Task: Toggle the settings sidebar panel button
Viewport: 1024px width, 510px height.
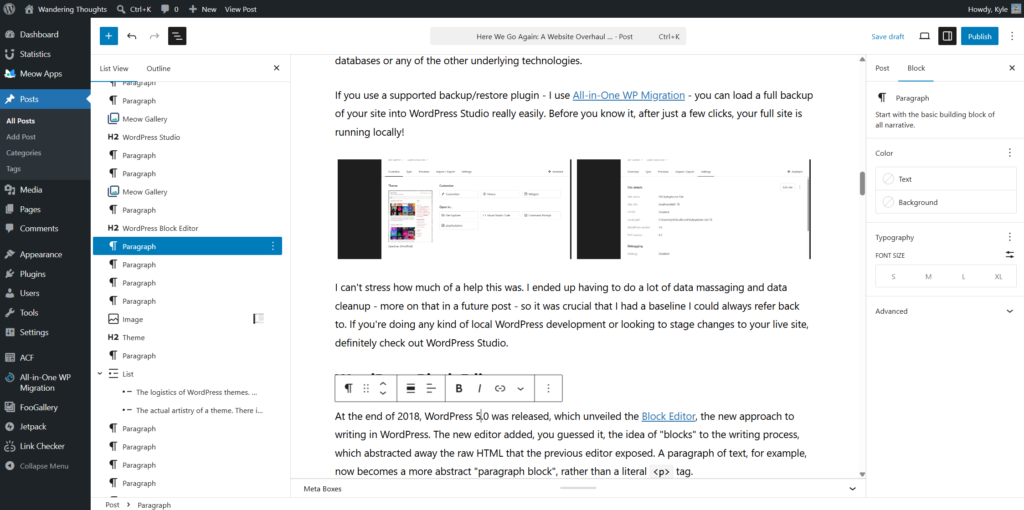Action: (x=948, y=36)
